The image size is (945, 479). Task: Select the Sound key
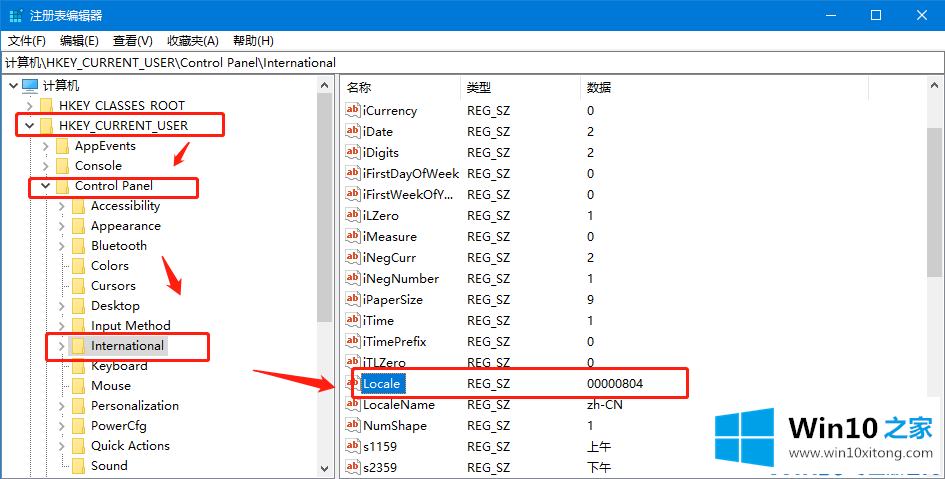pos(109,466)
